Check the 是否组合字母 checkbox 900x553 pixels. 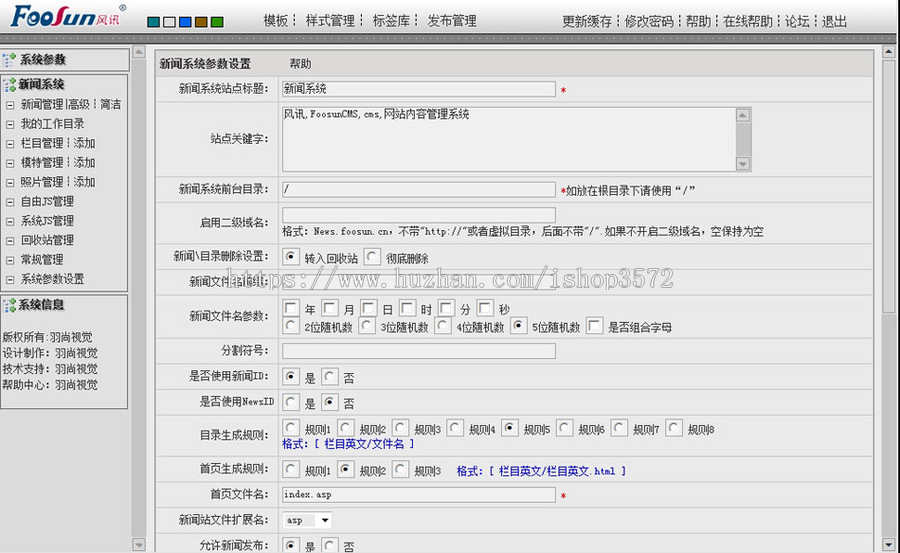point(595,326)
